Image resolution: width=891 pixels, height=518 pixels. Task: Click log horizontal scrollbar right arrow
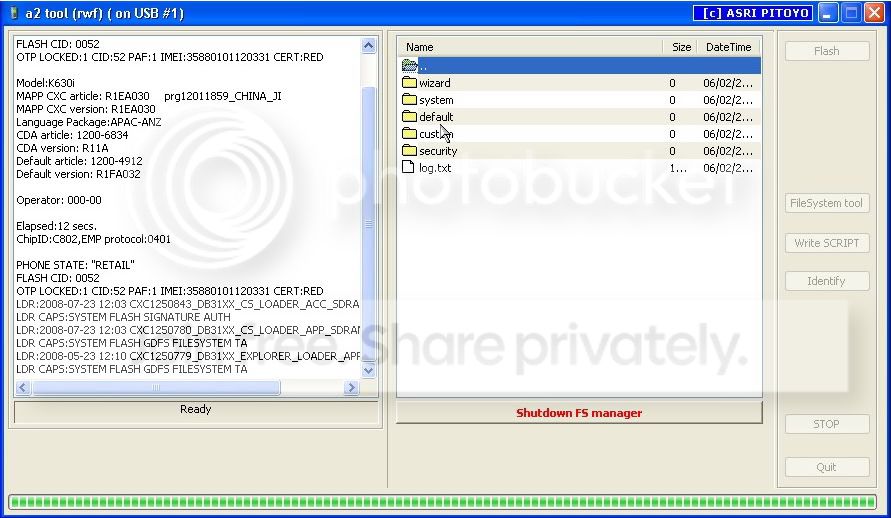coord(351,387)
